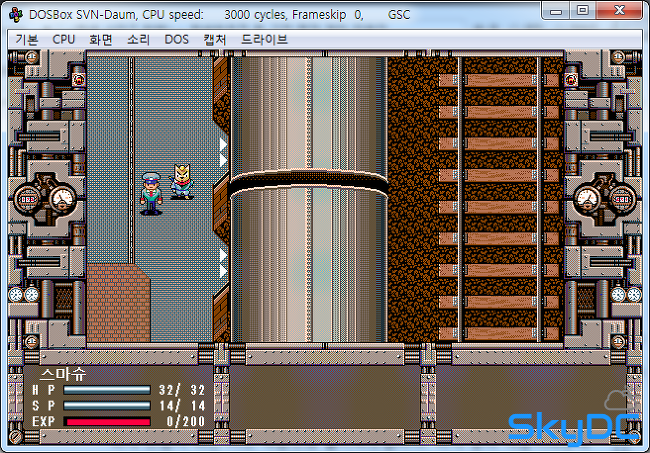The image size is (650, 453).
Task: Open the 캡처 menu
Action: (x=215, y=40)
